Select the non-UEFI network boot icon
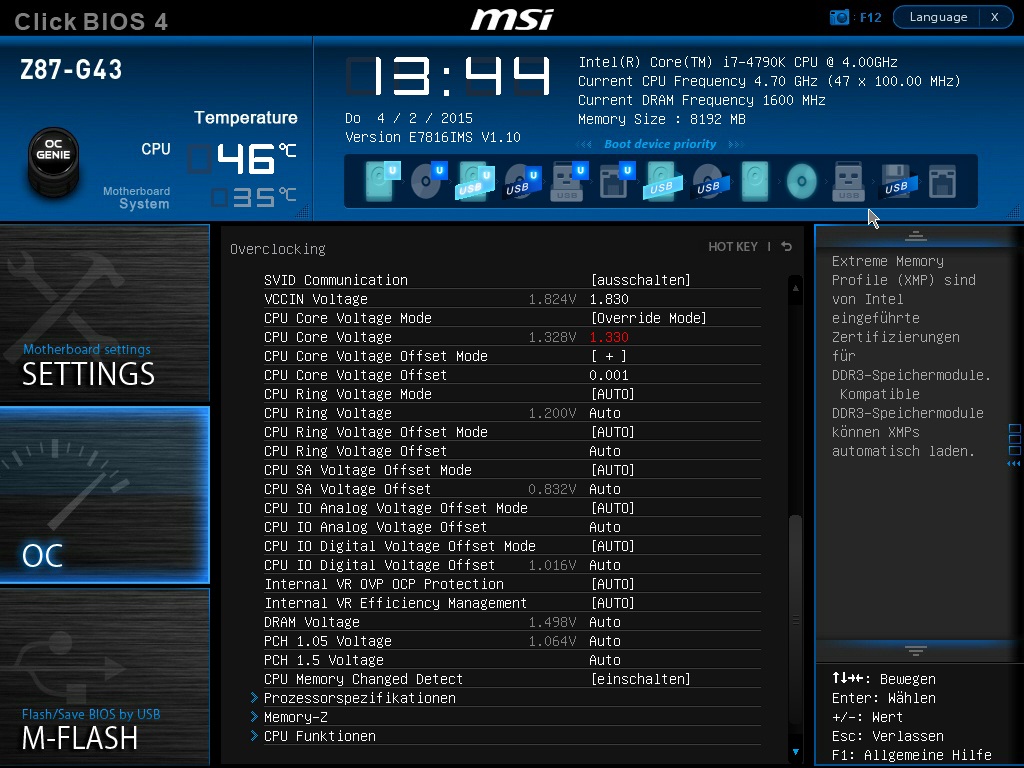 (x=942, y=182)
